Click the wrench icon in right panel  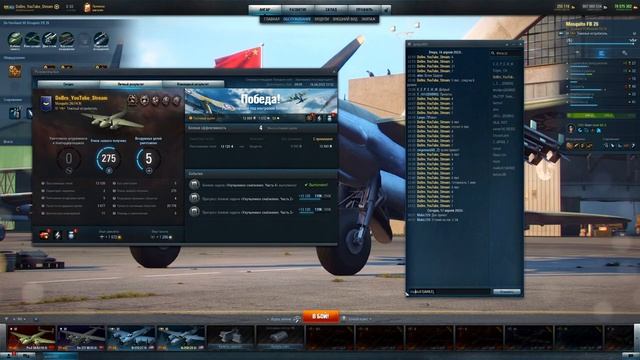point(625,53)
